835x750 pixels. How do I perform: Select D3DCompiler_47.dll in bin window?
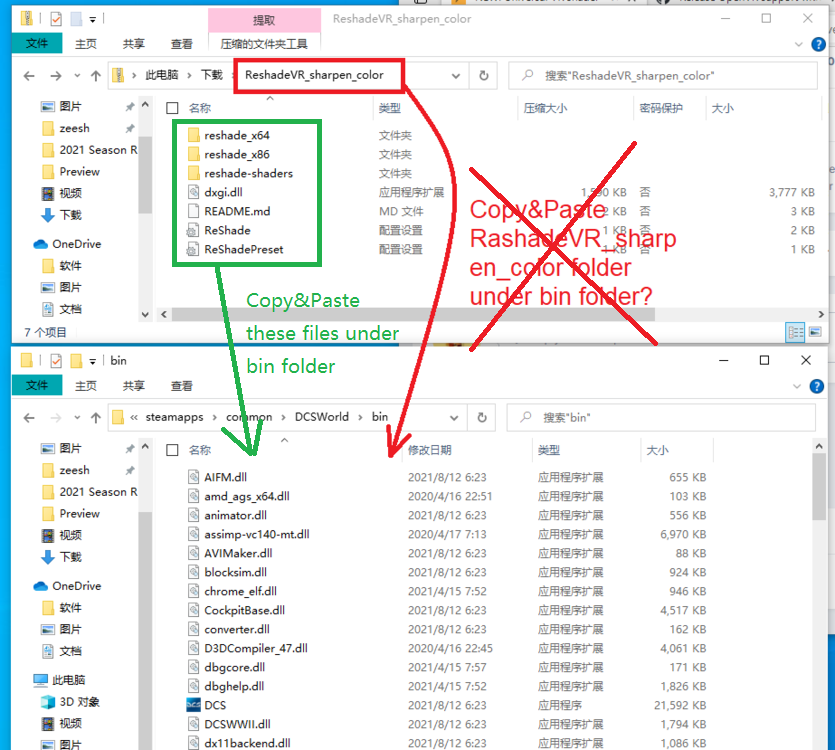pyautogui.click(x=256, y=648)
